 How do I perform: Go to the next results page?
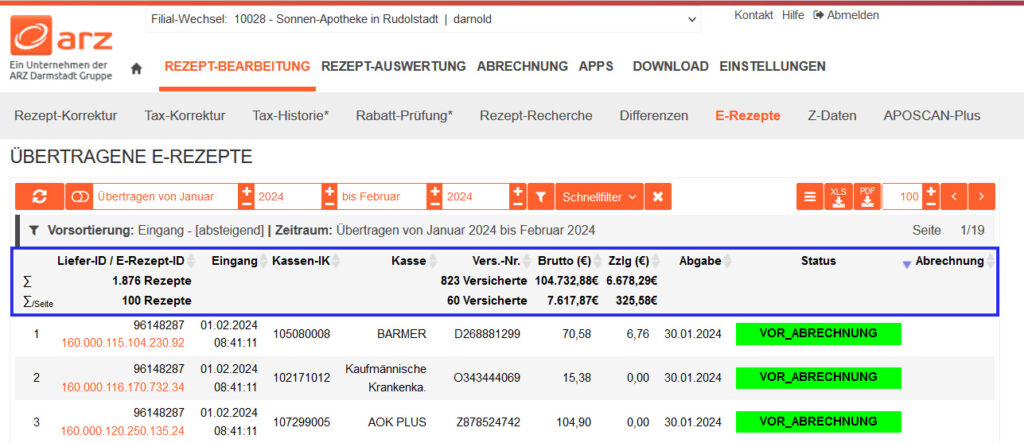(x=983, y=197)
